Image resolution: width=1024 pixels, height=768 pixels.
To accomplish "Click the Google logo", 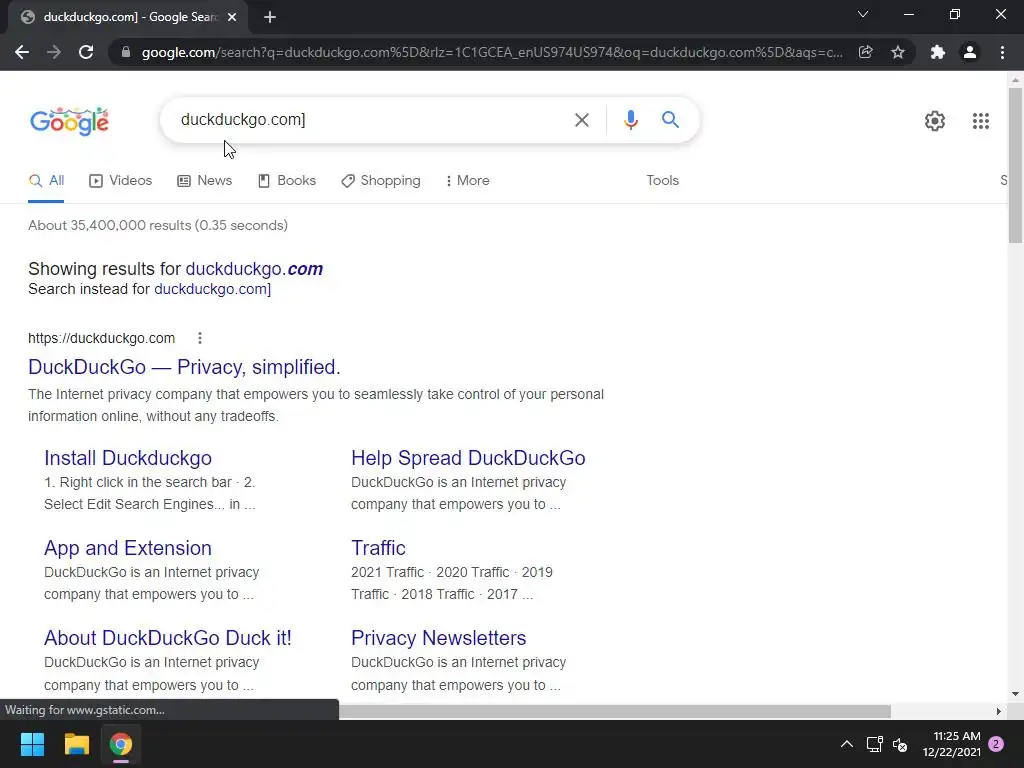I will point(69,121).
